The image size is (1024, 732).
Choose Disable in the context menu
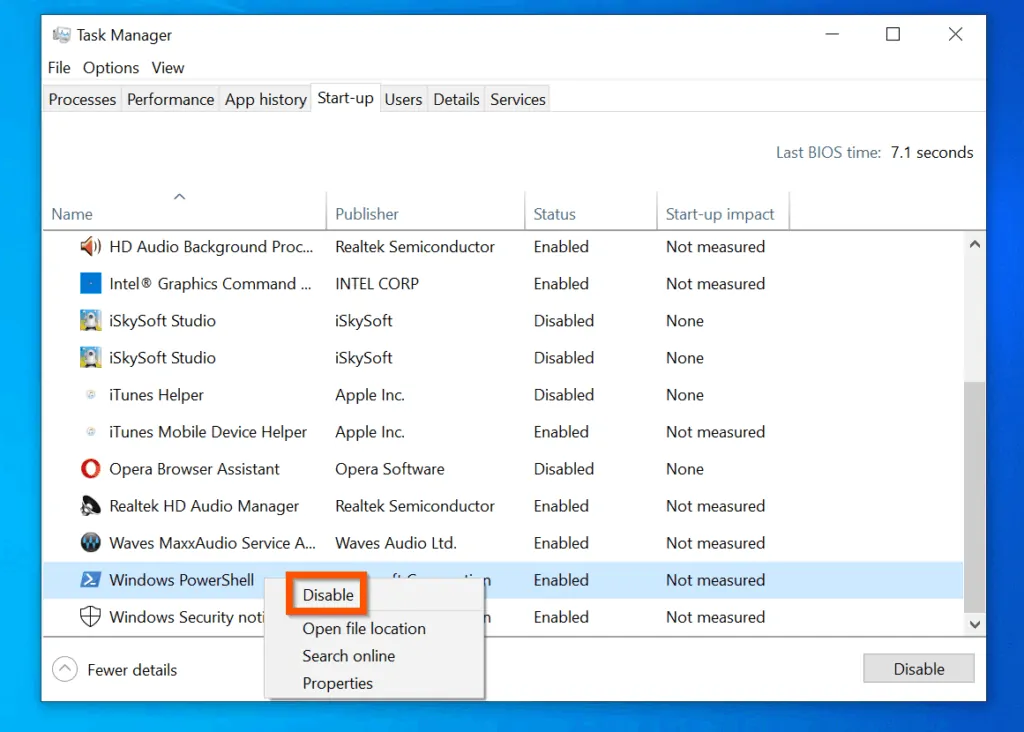pyautogui.click(x=328, y=595)
